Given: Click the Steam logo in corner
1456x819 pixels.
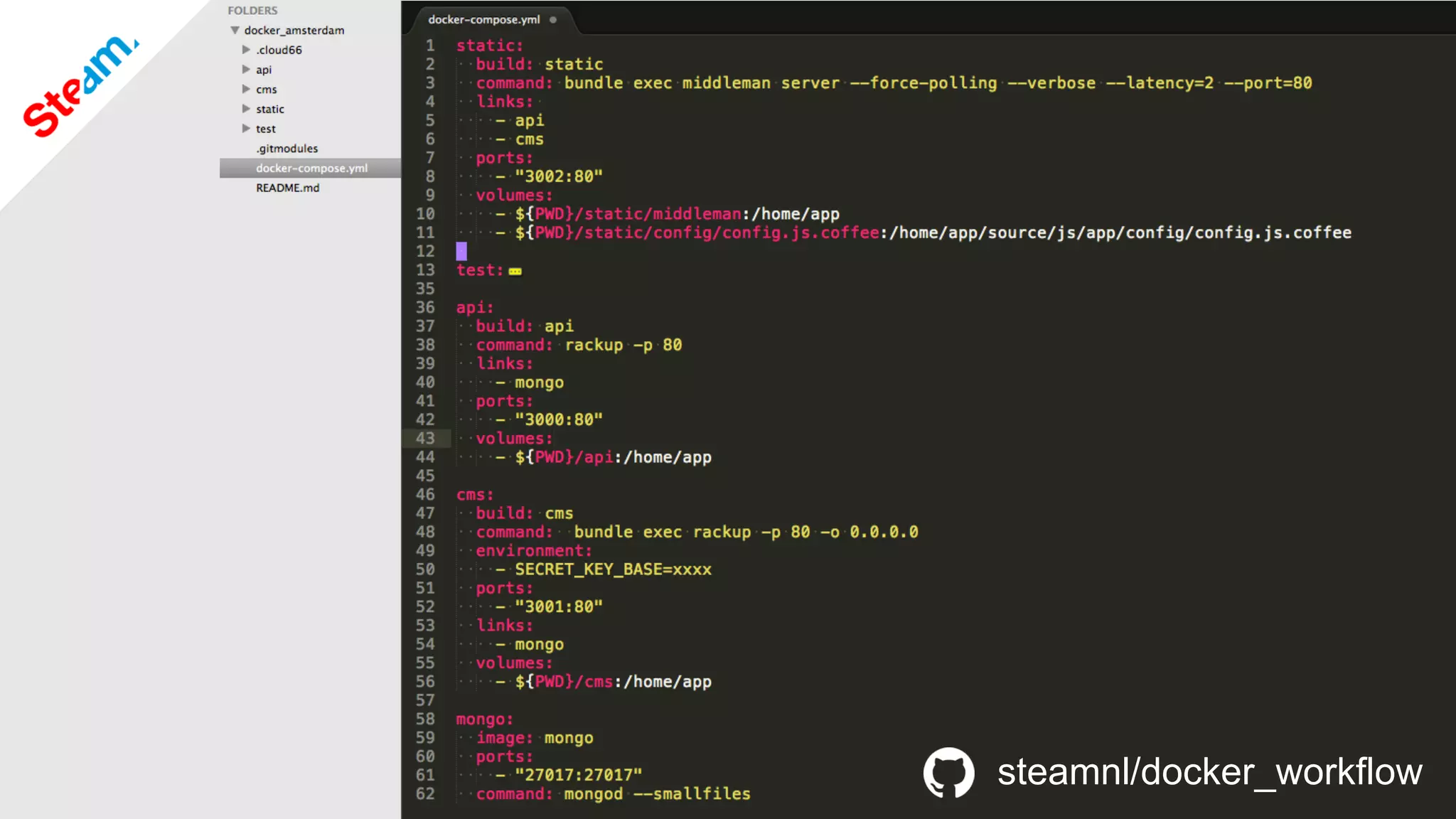Looking at the screenshot, I should [x=80, y=85].
